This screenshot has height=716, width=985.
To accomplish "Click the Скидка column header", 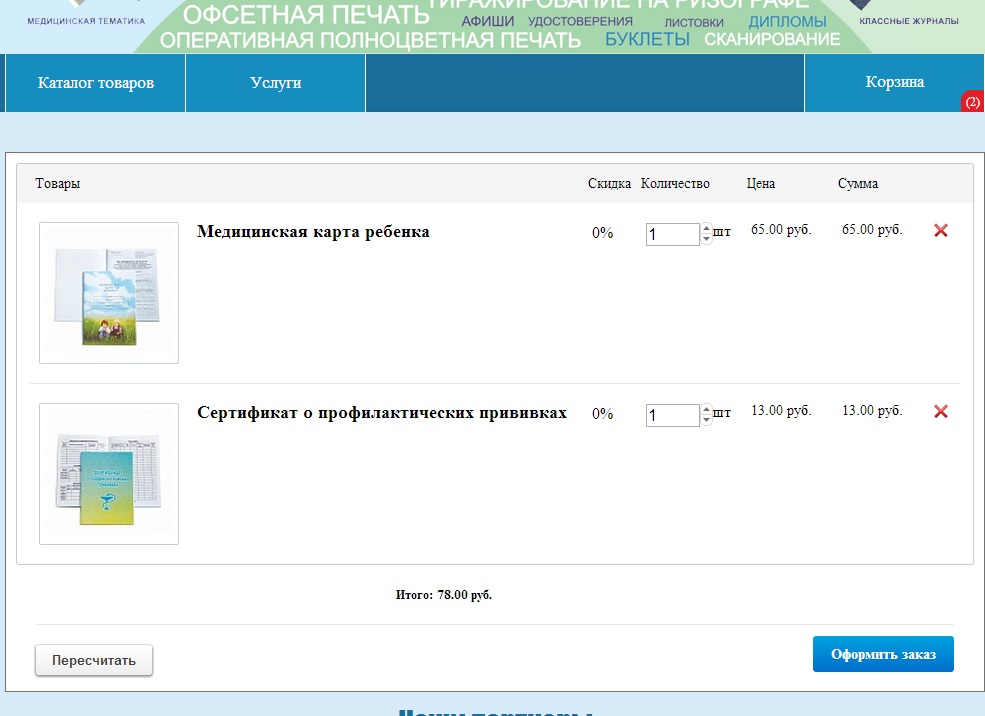I will (x=609, y=183).
